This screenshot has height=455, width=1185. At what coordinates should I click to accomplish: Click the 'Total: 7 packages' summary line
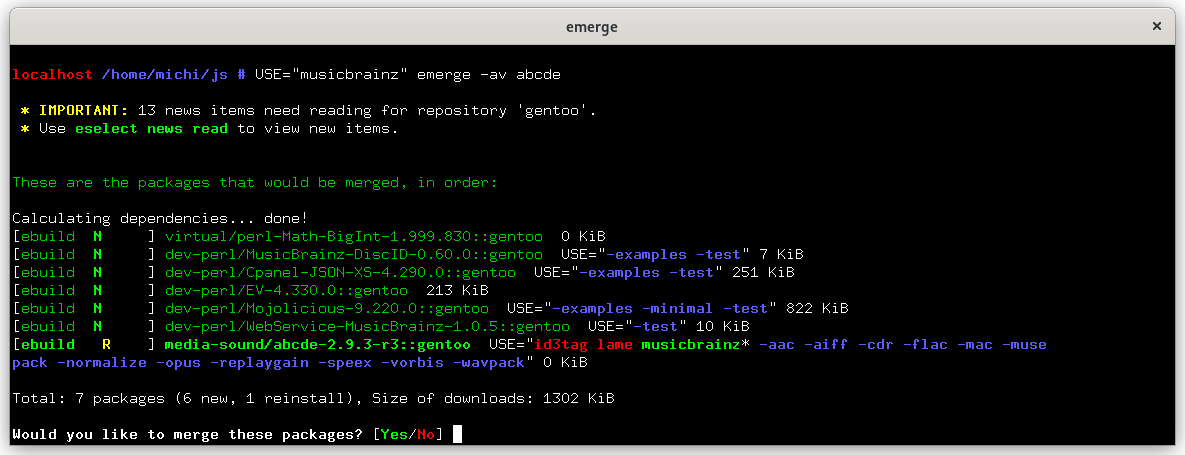(313, 398)
